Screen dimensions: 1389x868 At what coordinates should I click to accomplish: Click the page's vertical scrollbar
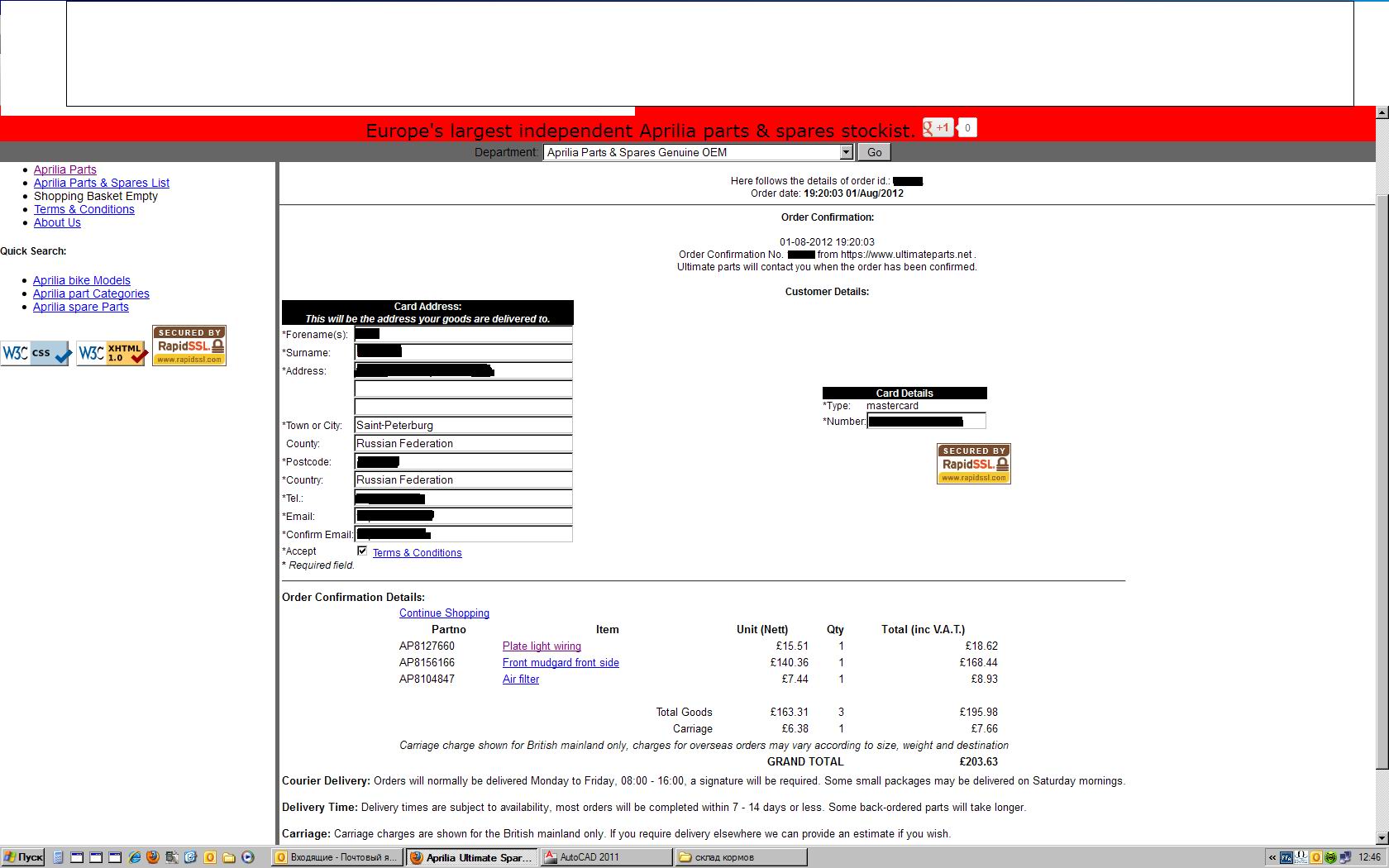1382,475
